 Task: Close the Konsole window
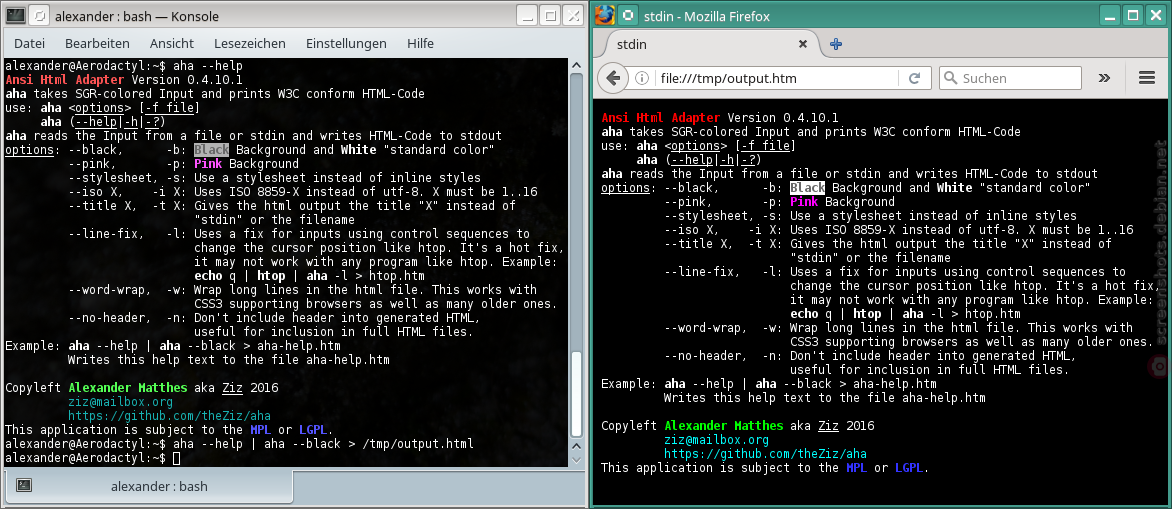(x=573, y=15)
